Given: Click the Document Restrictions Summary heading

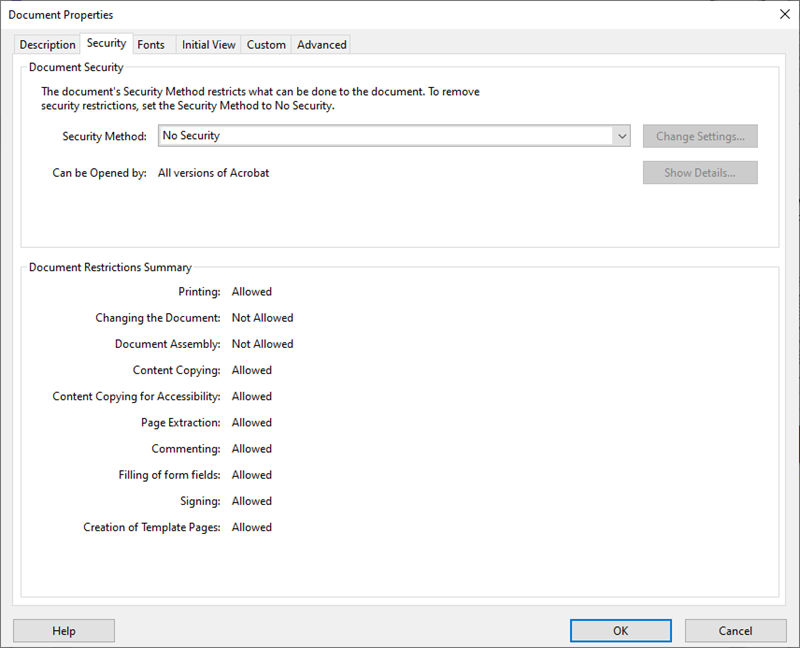Looking at the screenshot, I should click(x=110, y=267).
